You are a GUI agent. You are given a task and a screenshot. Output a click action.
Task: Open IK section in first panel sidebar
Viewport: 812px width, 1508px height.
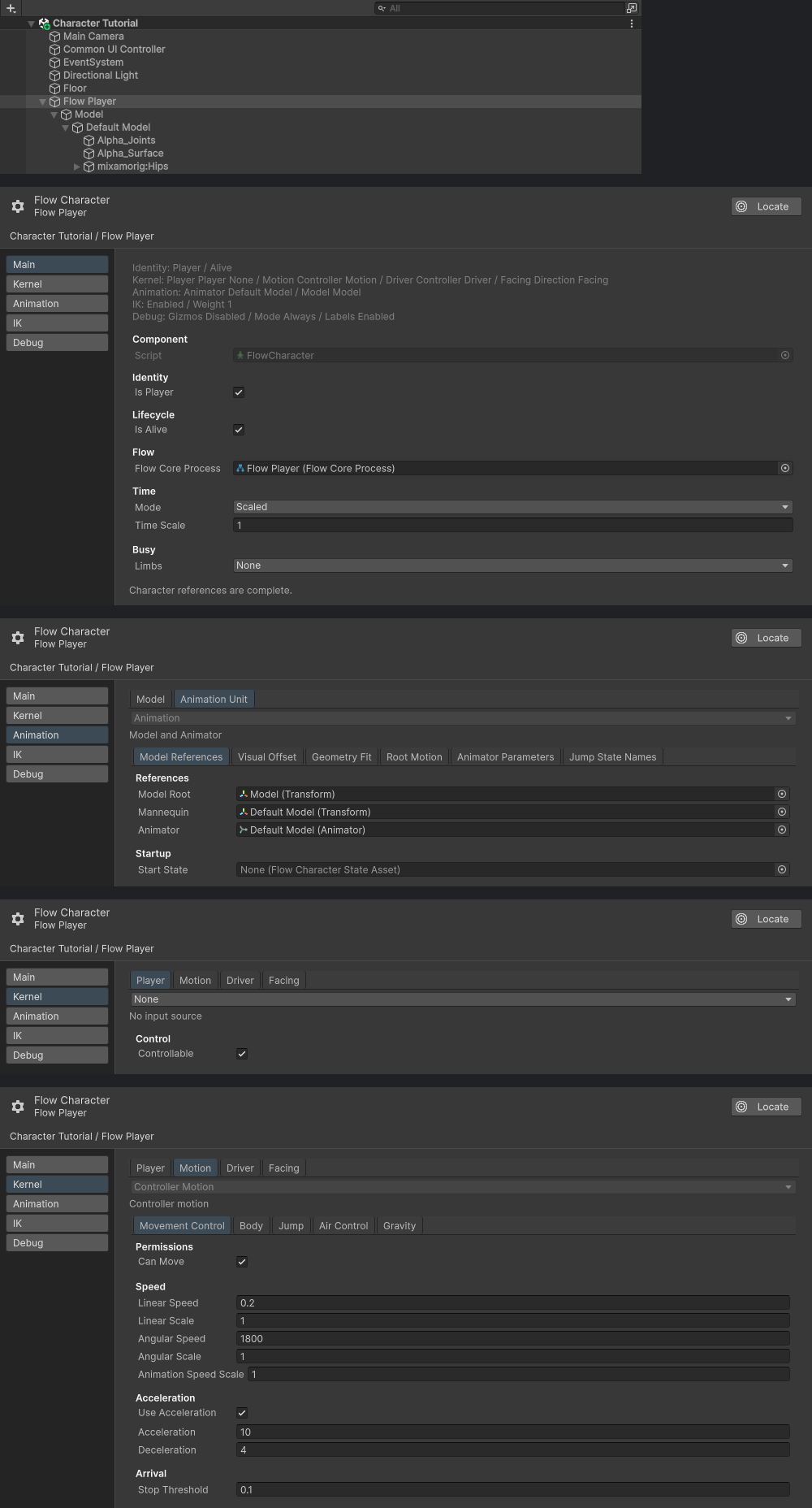point(57,323)
